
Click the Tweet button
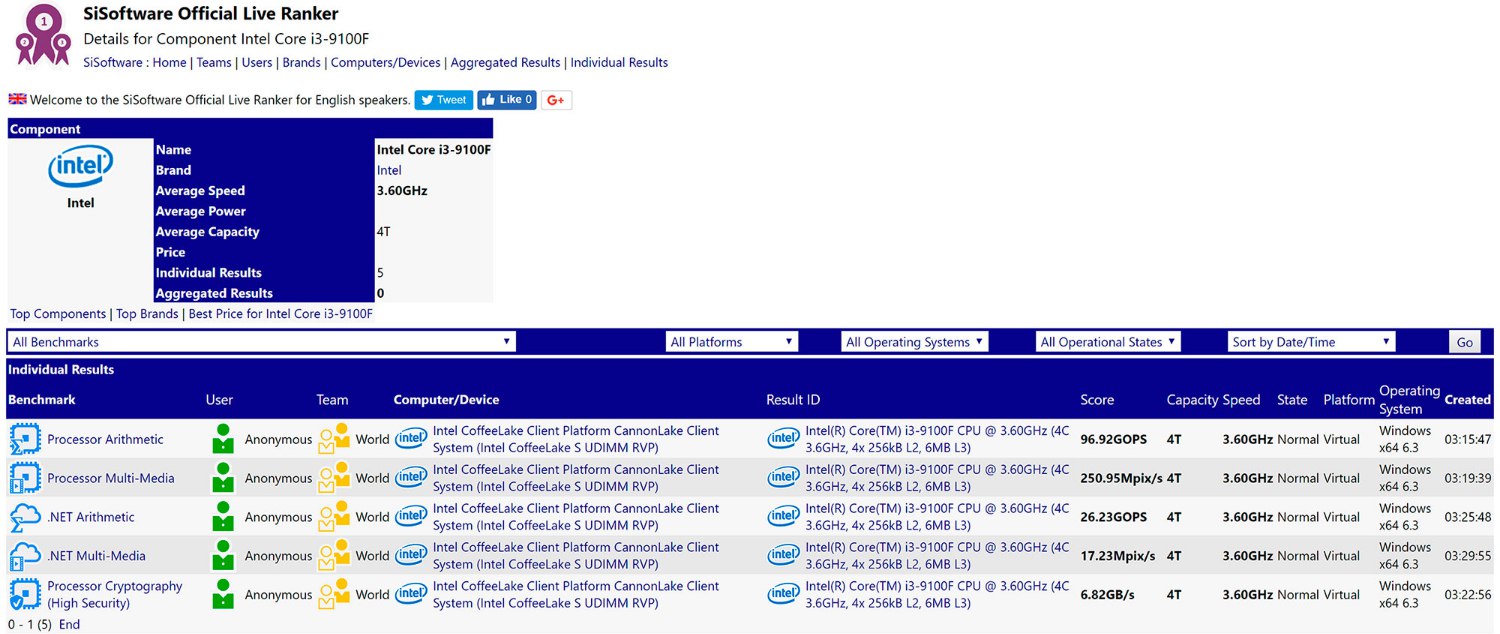444,100
